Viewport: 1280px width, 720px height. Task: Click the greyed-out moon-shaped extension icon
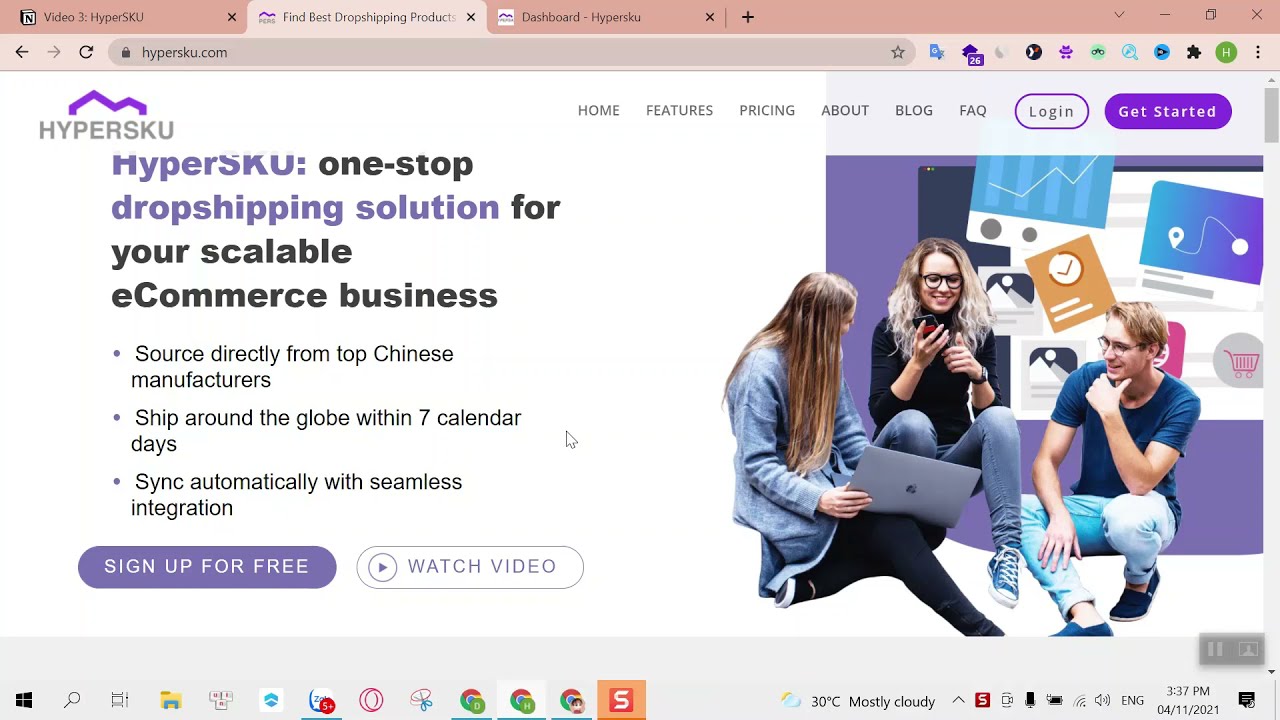(1002, 52)
